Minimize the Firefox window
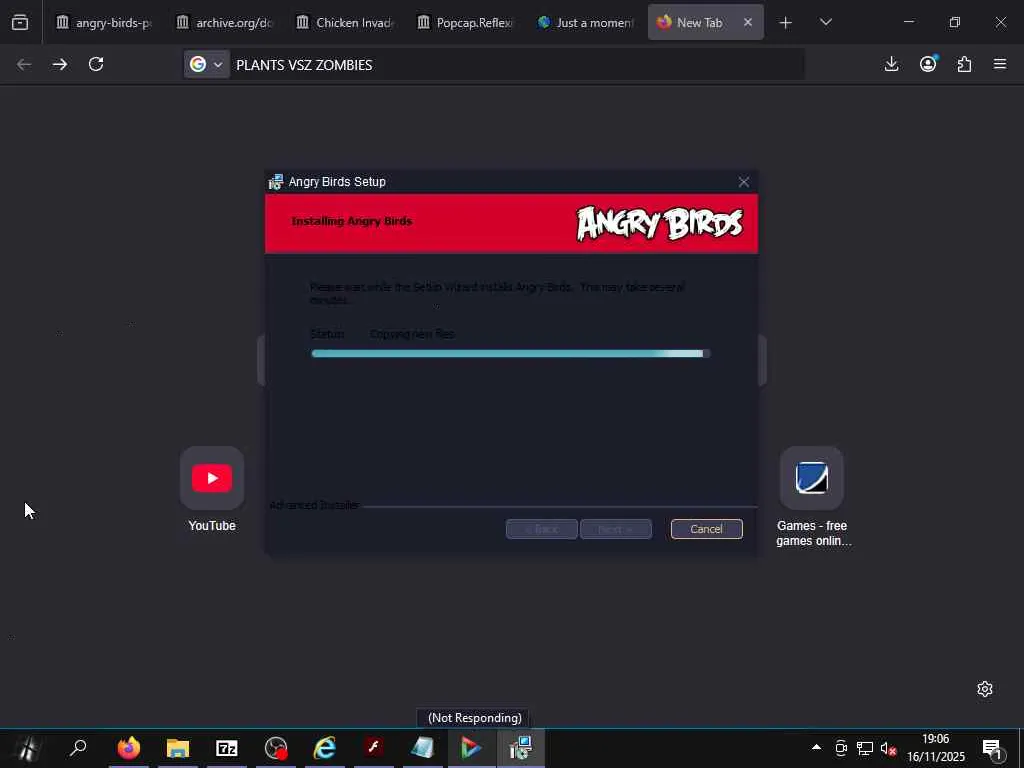Screen dimensions: 1024x768 (908, 22)
